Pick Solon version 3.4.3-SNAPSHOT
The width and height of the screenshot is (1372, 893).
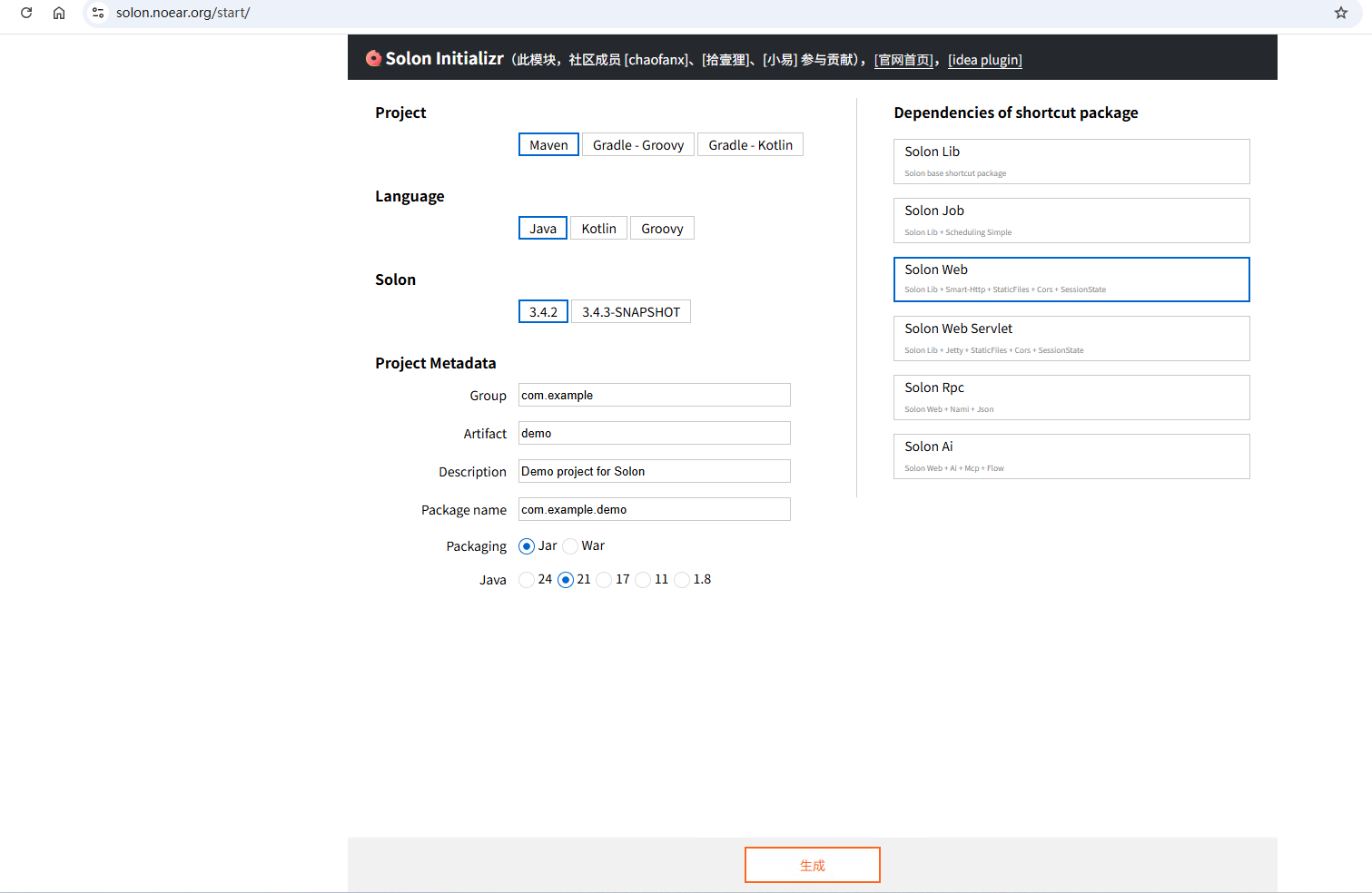point(631,312)
